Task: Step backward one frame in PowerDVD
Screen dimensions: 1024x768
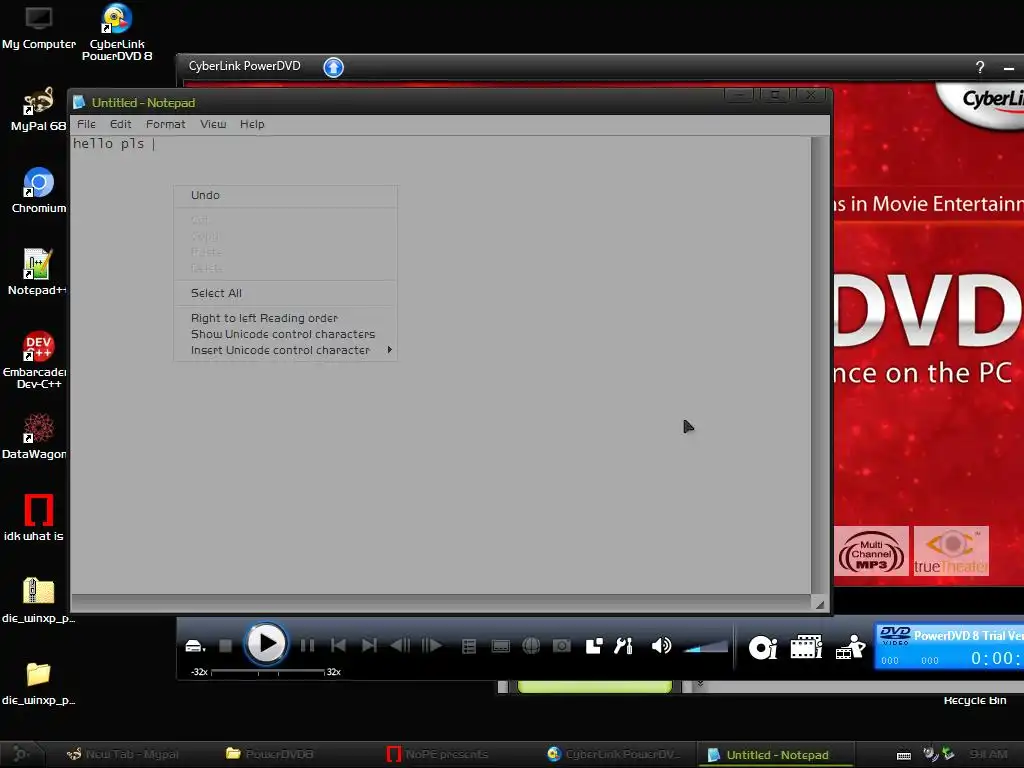Action: point(400,646)
